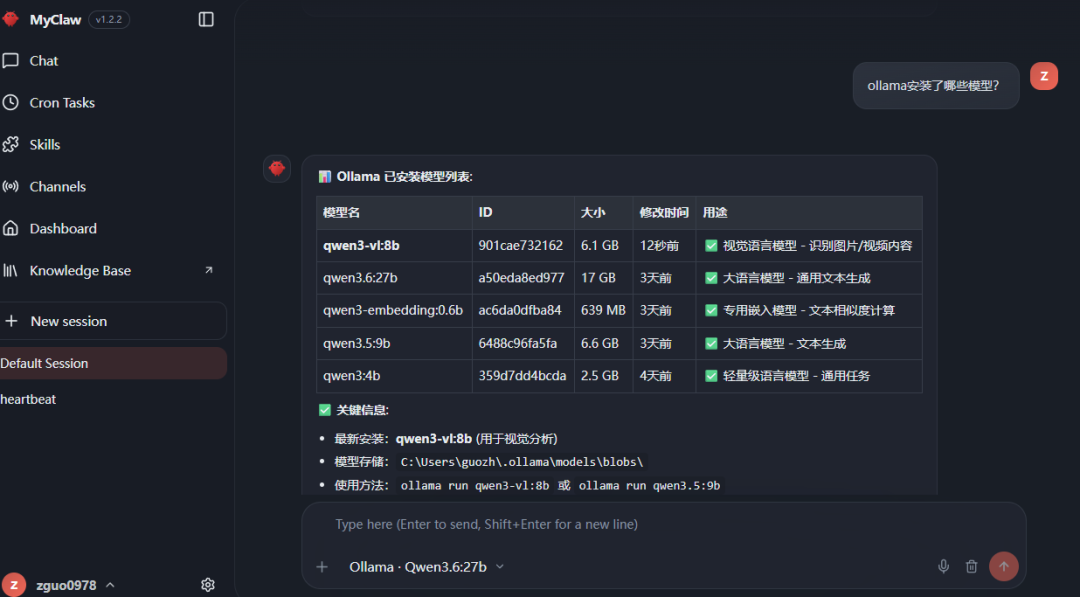Open the Ollama · Qwen3.6:27b model dropdown
The image size is (1080, 597).
pyautogui.click(x=426, y=567)
